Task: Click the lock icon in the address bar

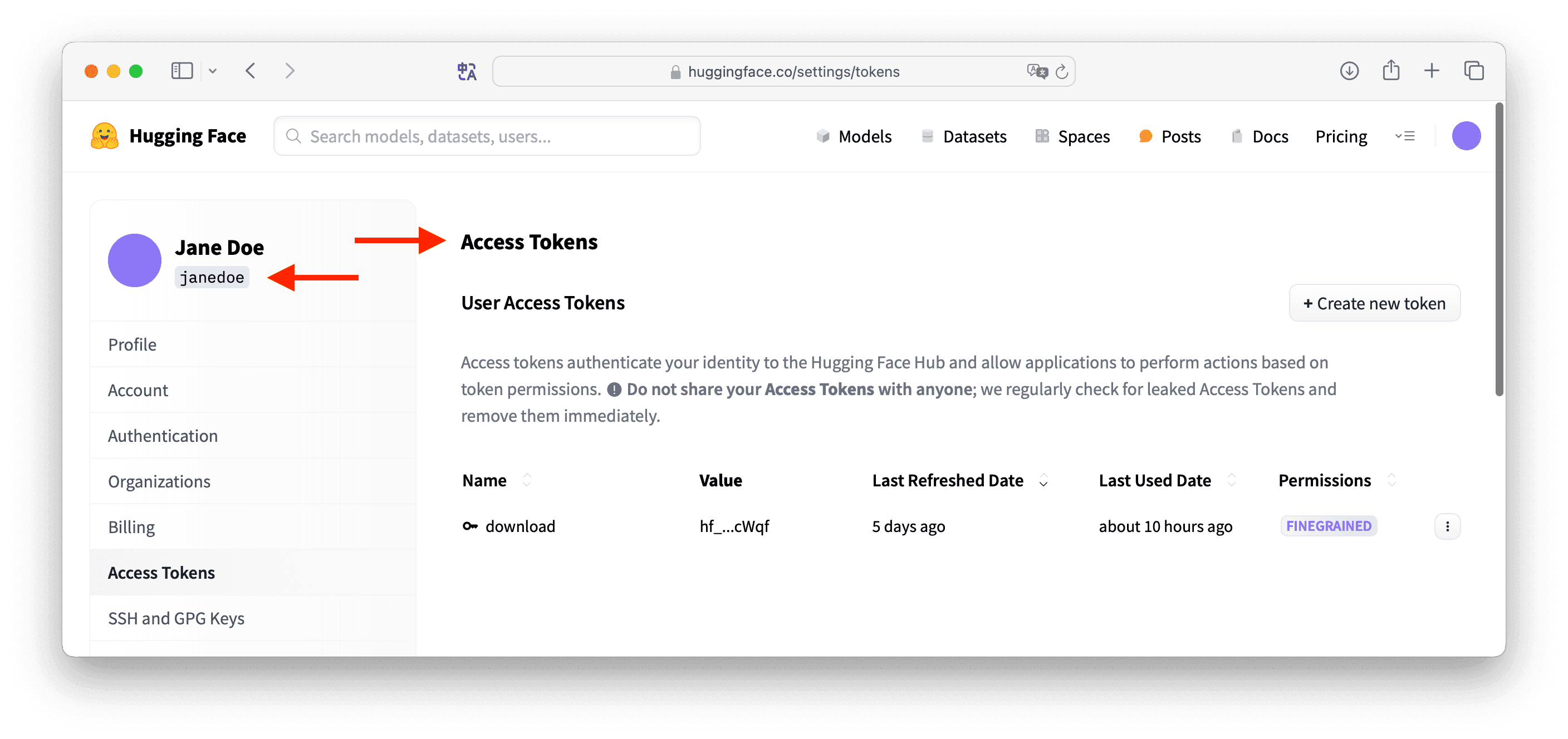Action: tap(675, 72)
